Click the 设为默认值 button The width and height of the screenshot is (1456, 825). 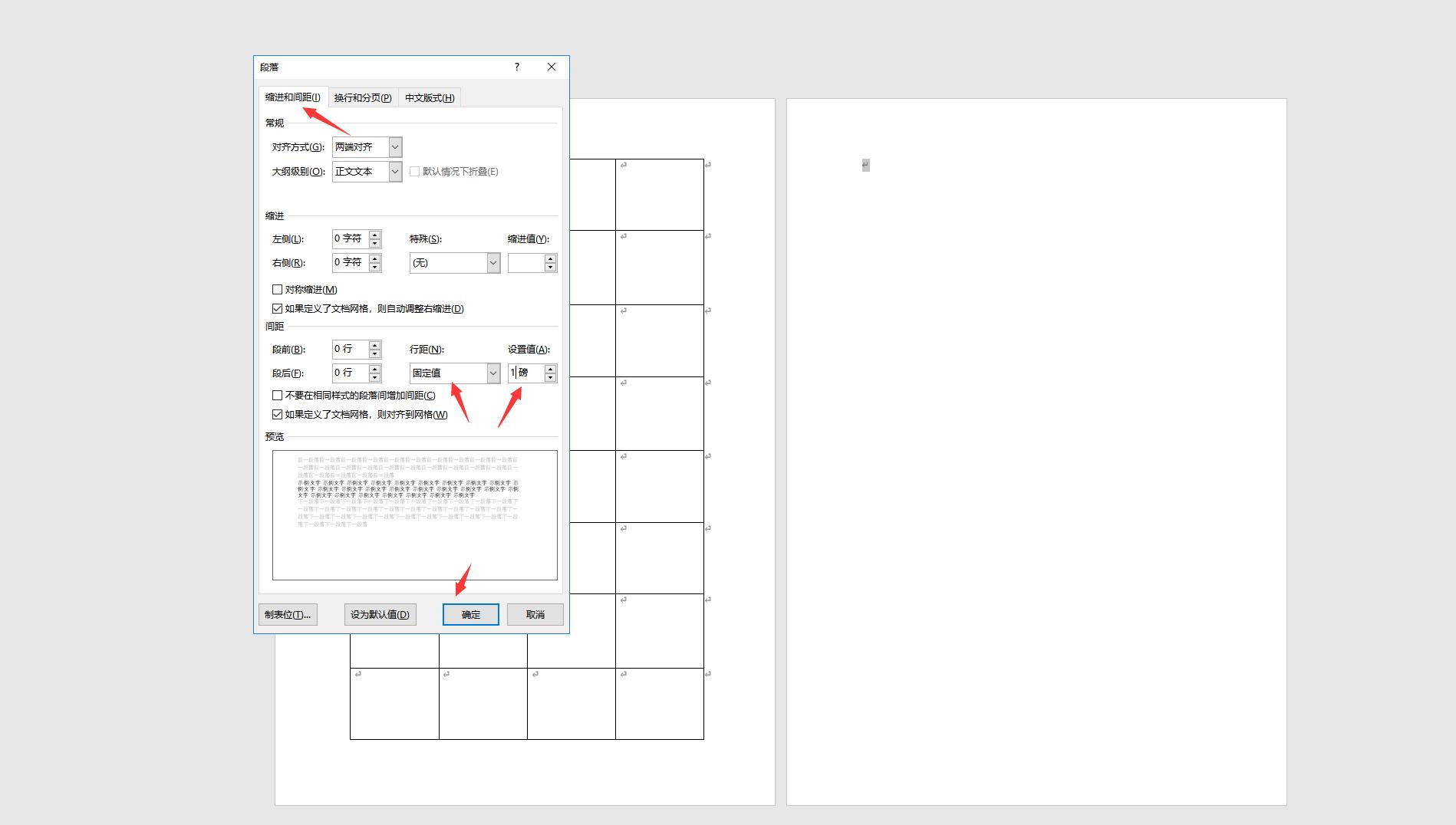coord(380,614)
